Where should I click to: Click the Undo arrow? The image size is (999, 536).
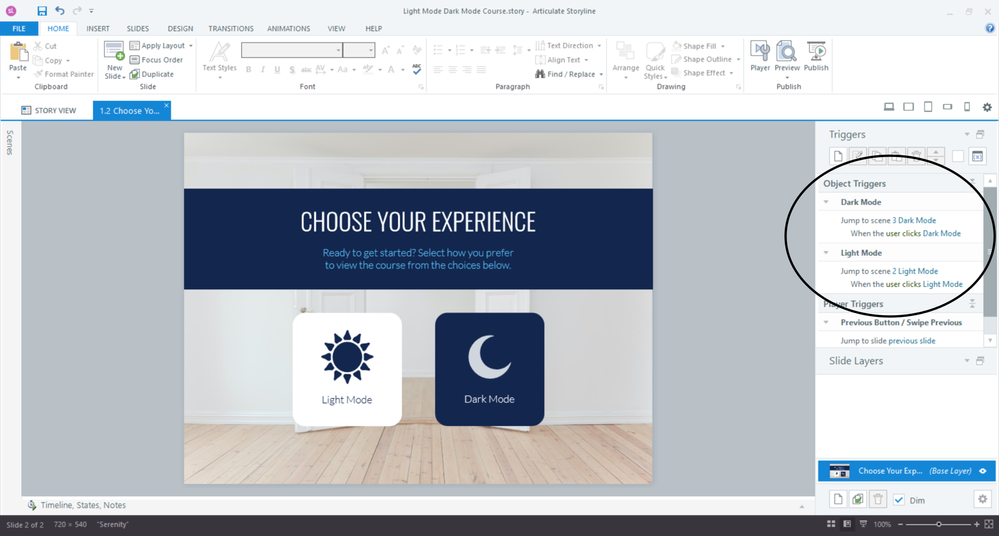point(60,10)
